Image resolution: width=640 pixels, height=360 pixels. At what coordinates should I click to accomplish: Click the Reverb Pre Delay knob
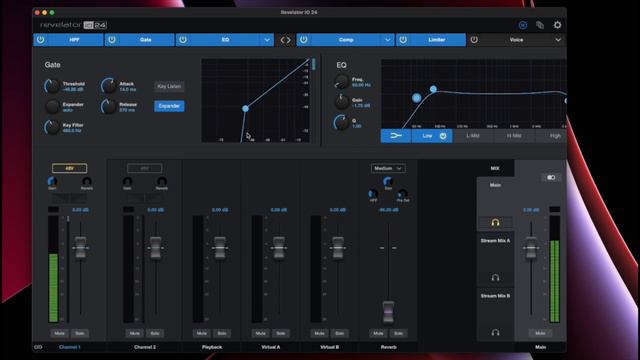pyautogui.click(x=403, y=193)
